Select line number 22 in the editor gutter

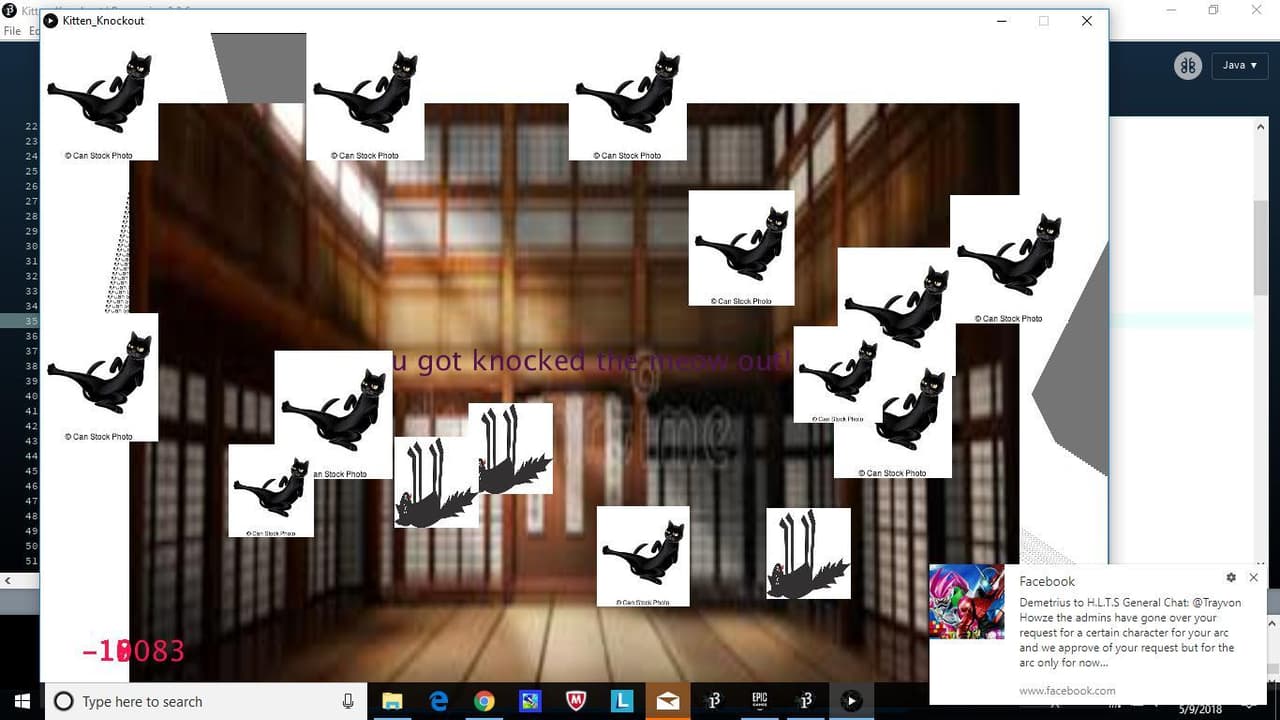coord(31,126)
